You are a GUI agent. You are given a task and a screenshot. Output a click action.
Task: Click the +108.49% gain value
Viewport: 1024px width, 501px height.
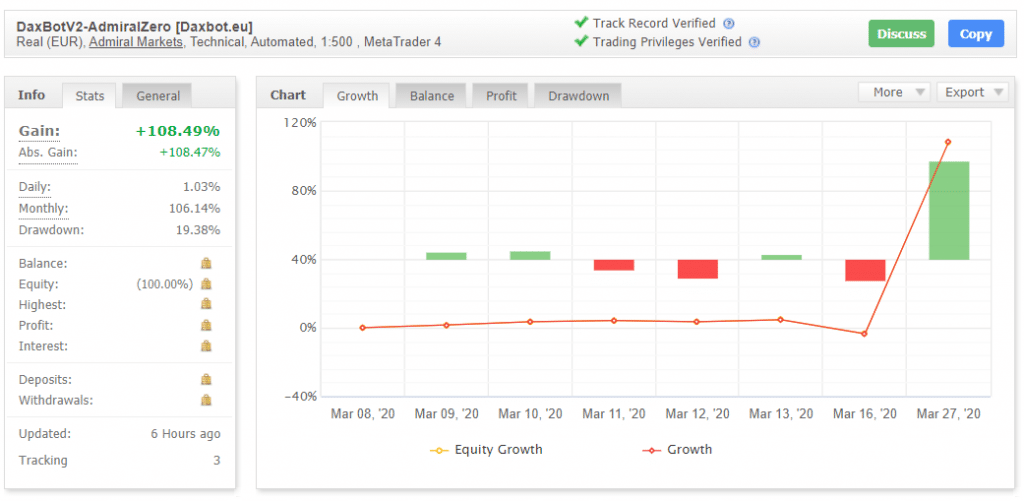pyautogui.click(x=178, y=131)
